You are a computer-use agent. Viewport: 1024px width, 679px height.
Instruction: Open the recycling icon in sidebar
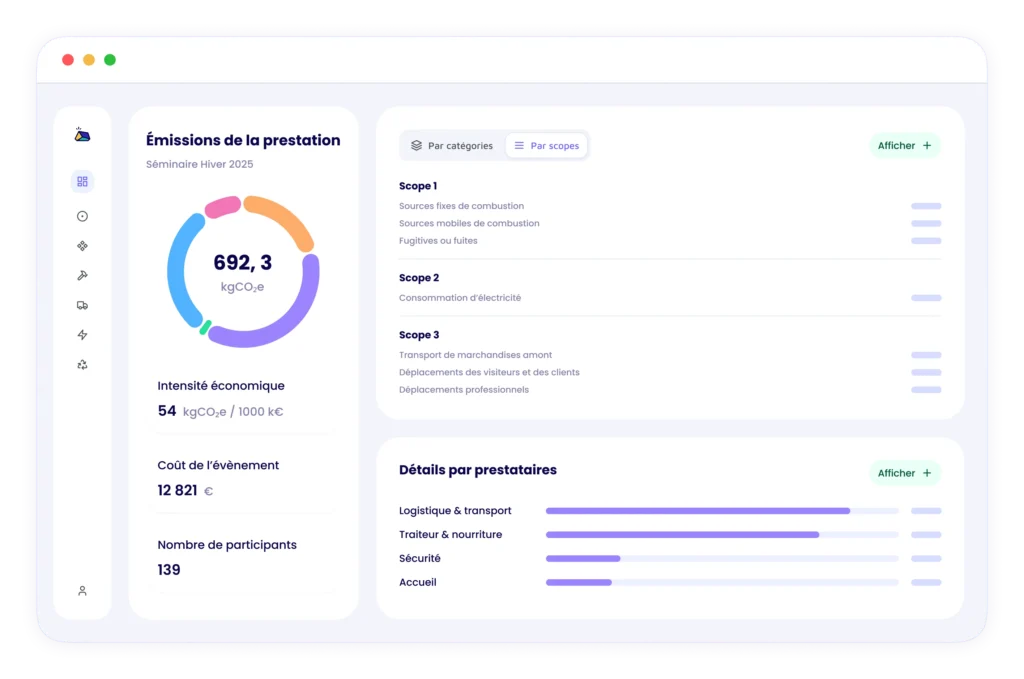pos(82,365)
